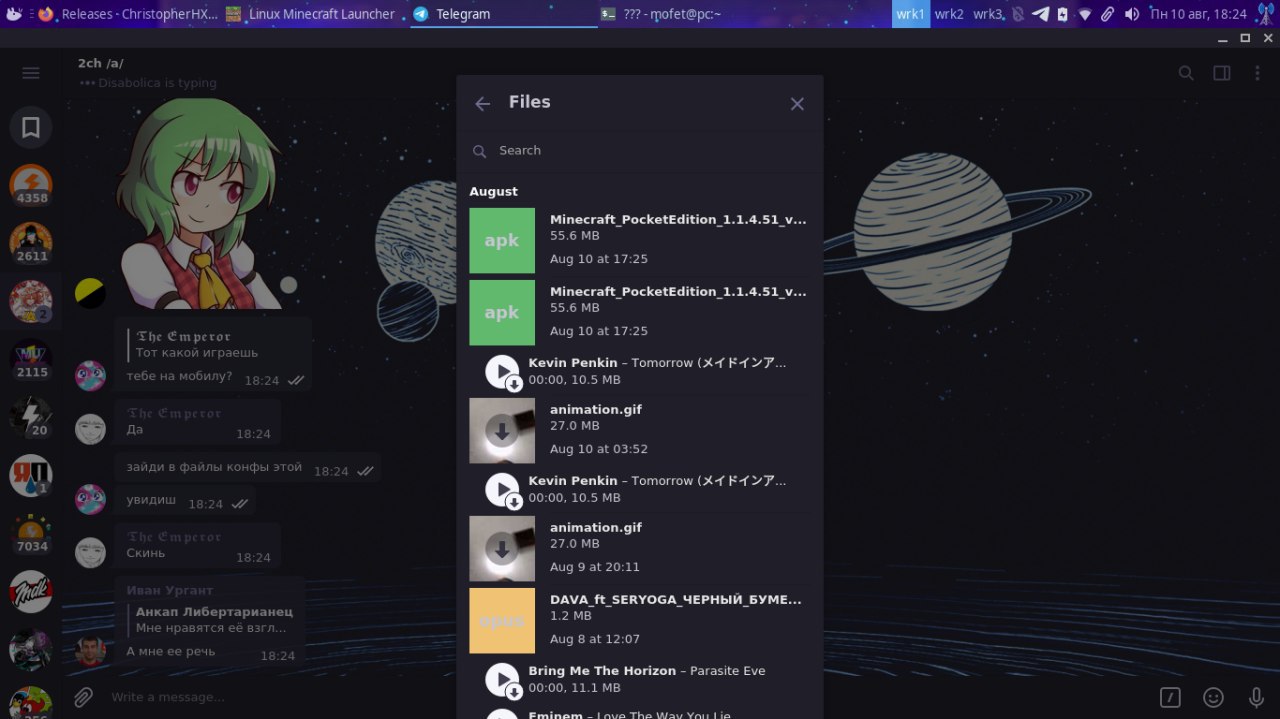Viewport: 1280px width, 719px height.
Task: Switch to Firefox Releases taskbar window
Action: pyautogui.click(x=127, y=14)
